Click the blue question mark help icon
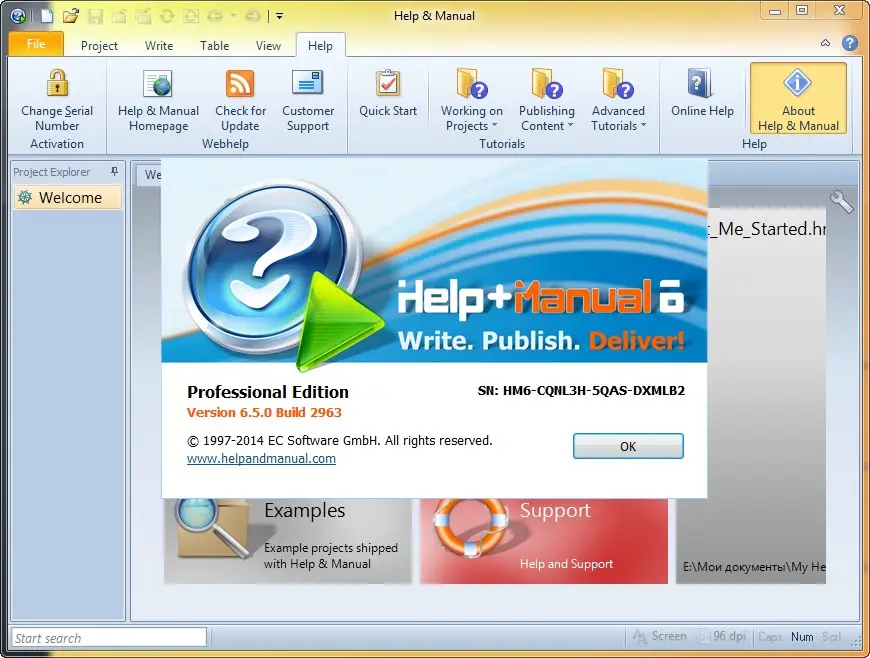The image size is (870, 658). [849, 43]
